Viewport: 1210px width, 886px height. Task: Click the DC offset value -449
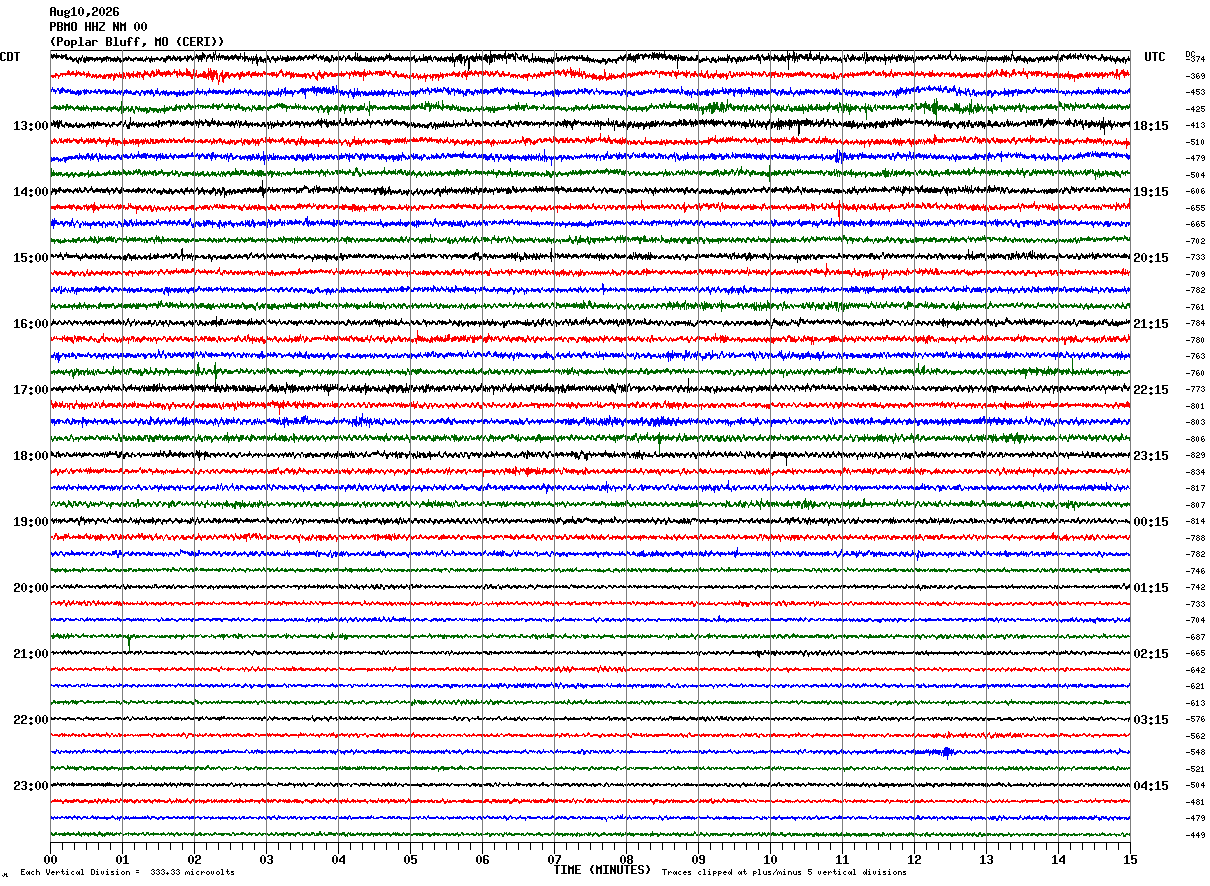pyautogui.click(x=1195, y=835)
